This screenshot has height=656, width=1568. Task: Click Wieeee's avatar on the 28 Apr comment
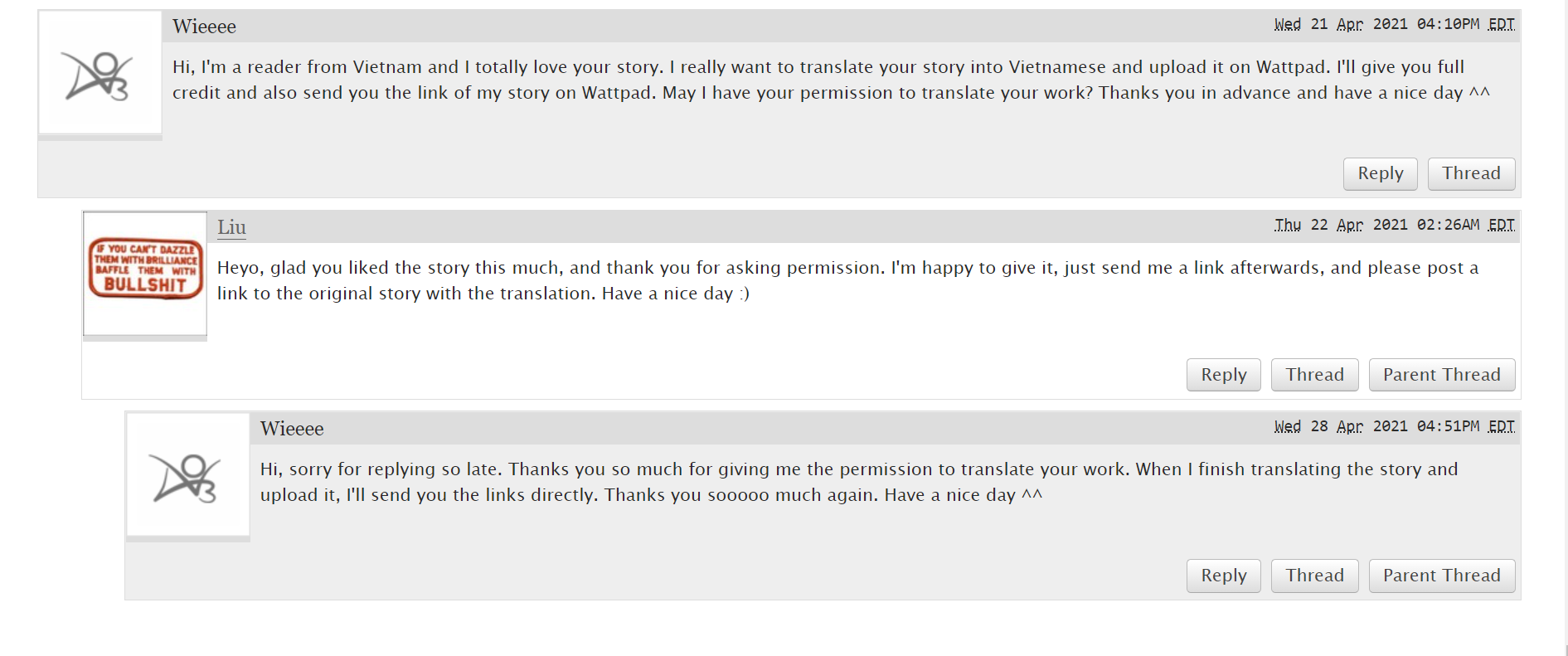187,477
